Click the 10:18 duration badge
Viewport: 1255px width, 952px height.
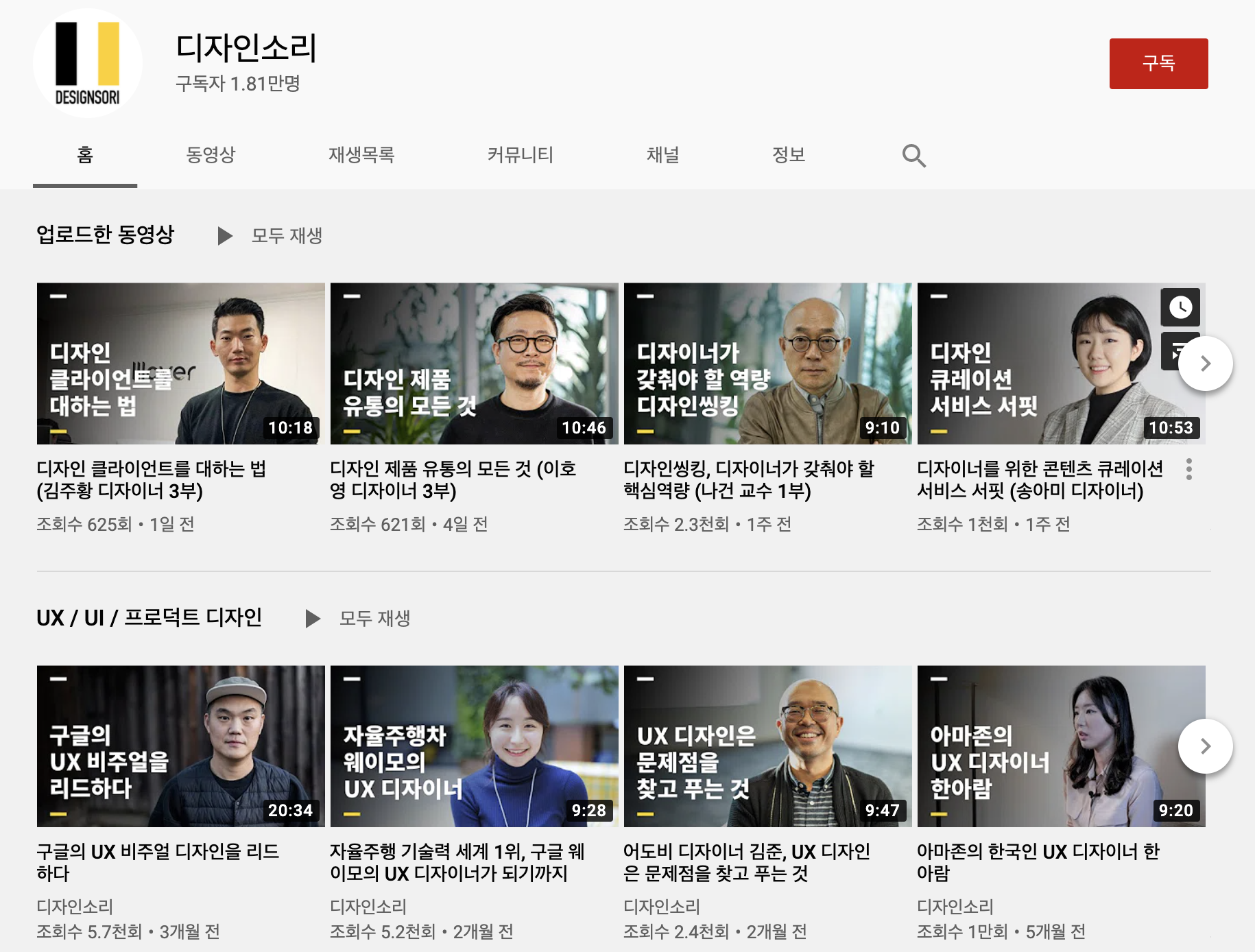[x=290, y=428]
